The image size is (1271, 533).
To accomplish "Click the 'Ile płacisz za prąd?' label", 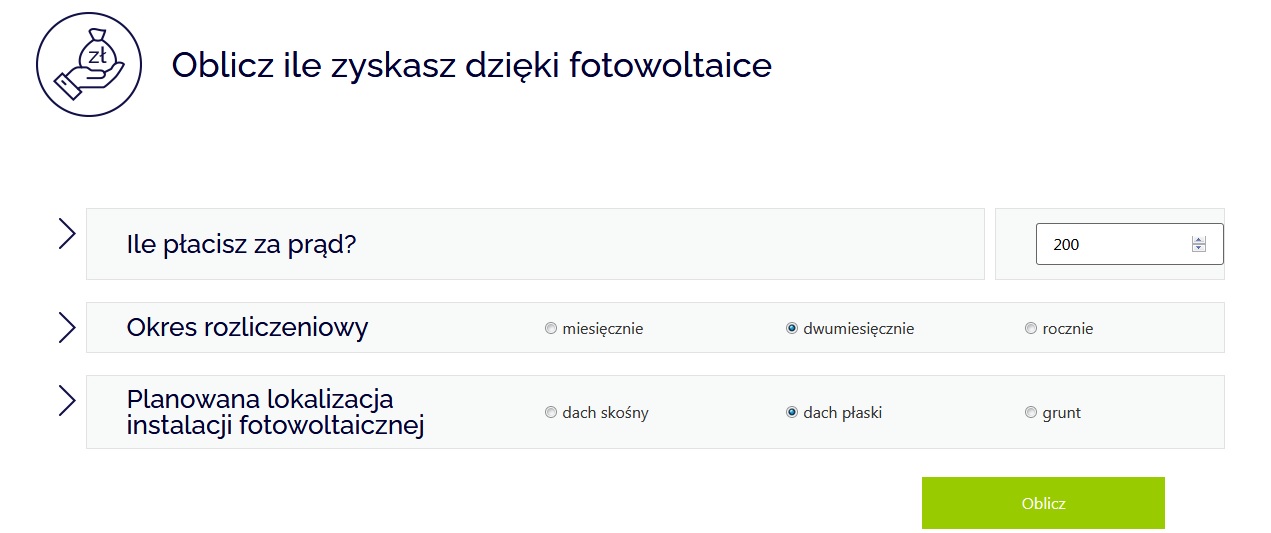I will coord(242,244).
